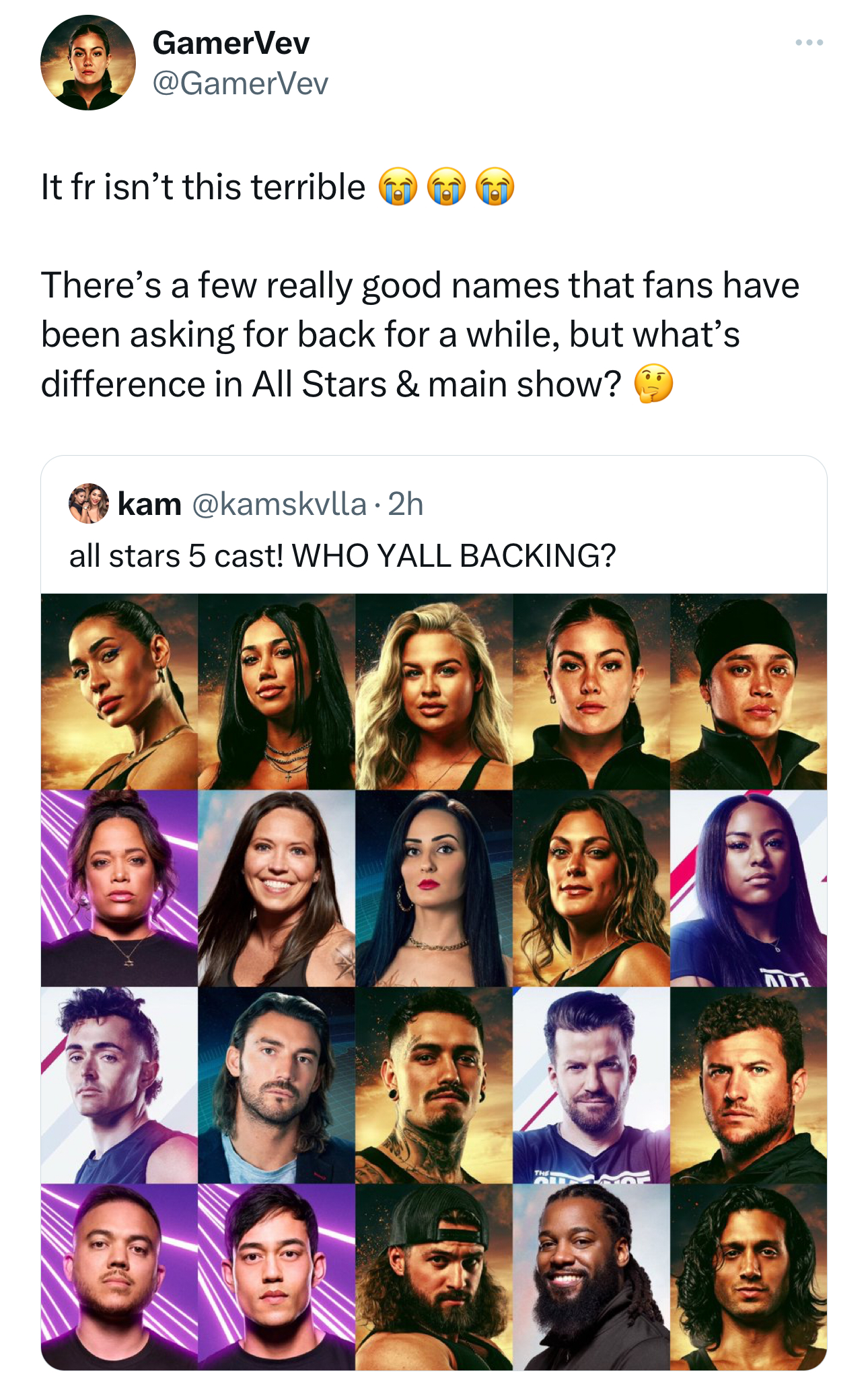View photo of man with long curly dark hair
This screenshot has height=1390, width=868.
pos(748,1277)
